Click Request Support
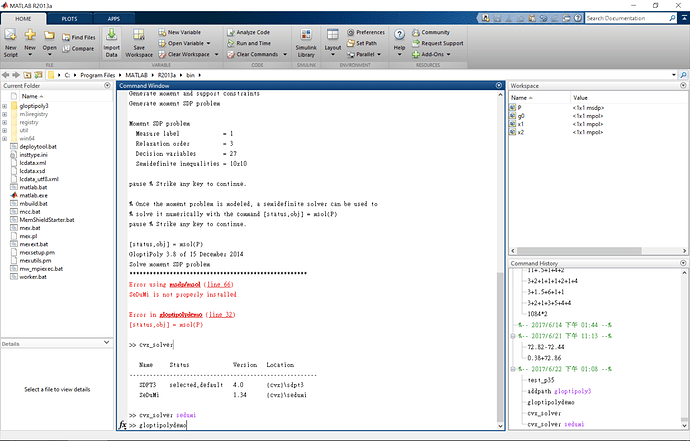Viewport: 690px width, 441px height. click(x=438, y=43)
